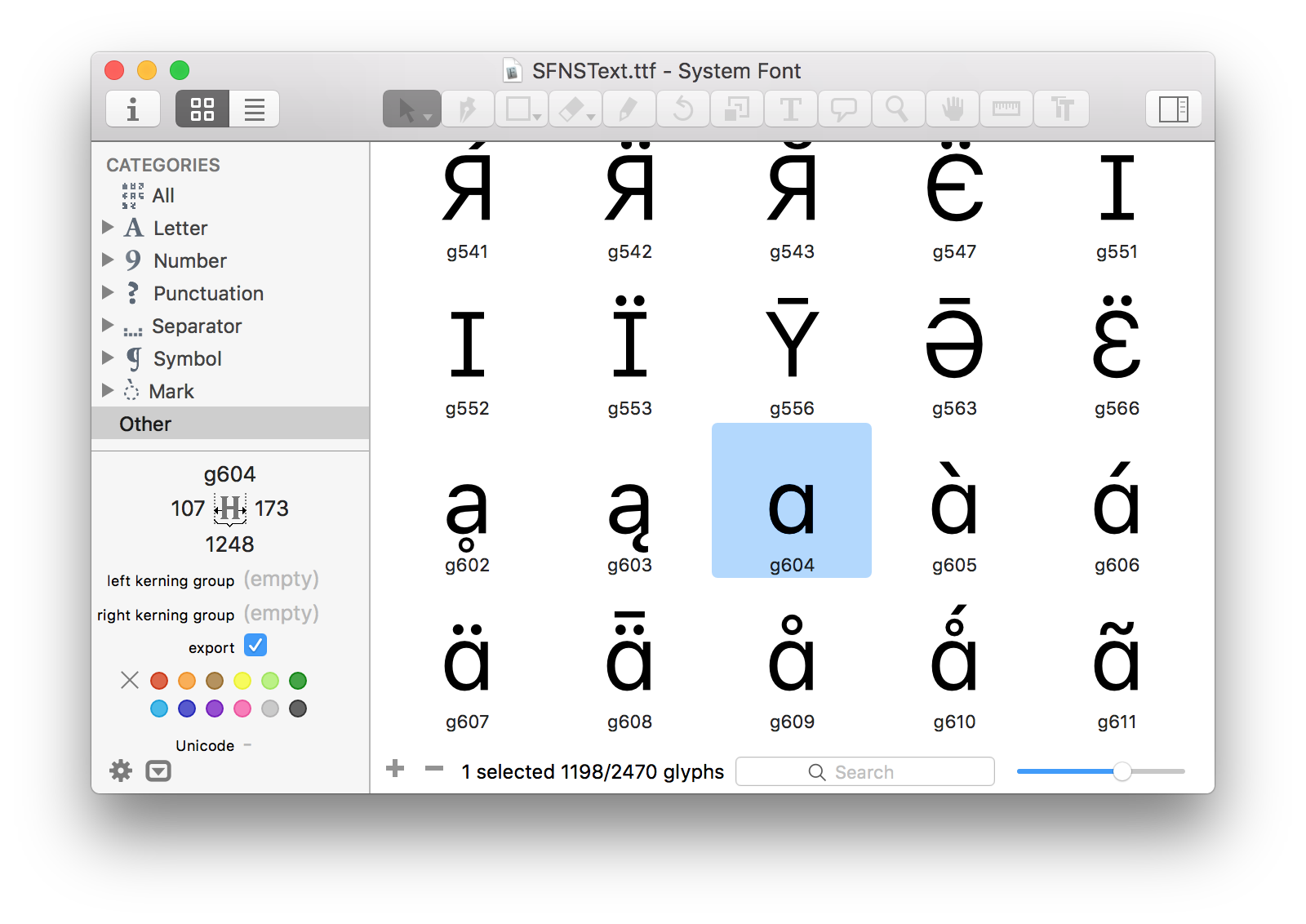
Task: Choose the Rotate tool
Action: coord(682,109)
